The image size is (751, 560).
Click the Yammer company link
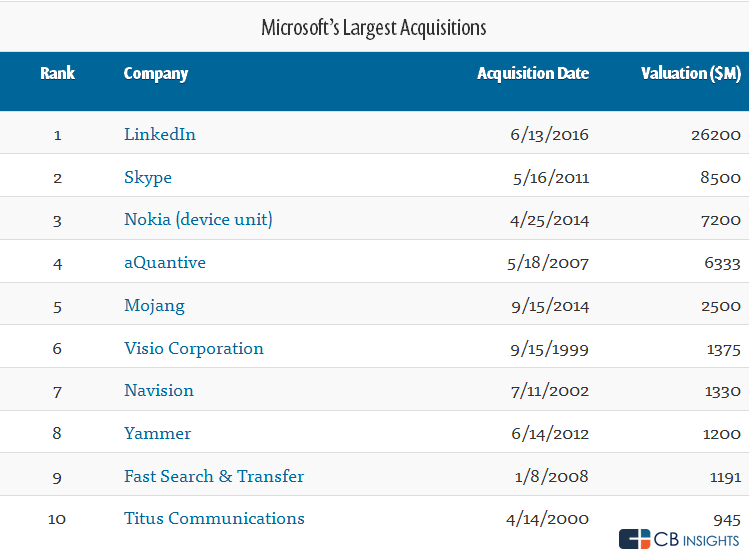click(x=158, y=434)
